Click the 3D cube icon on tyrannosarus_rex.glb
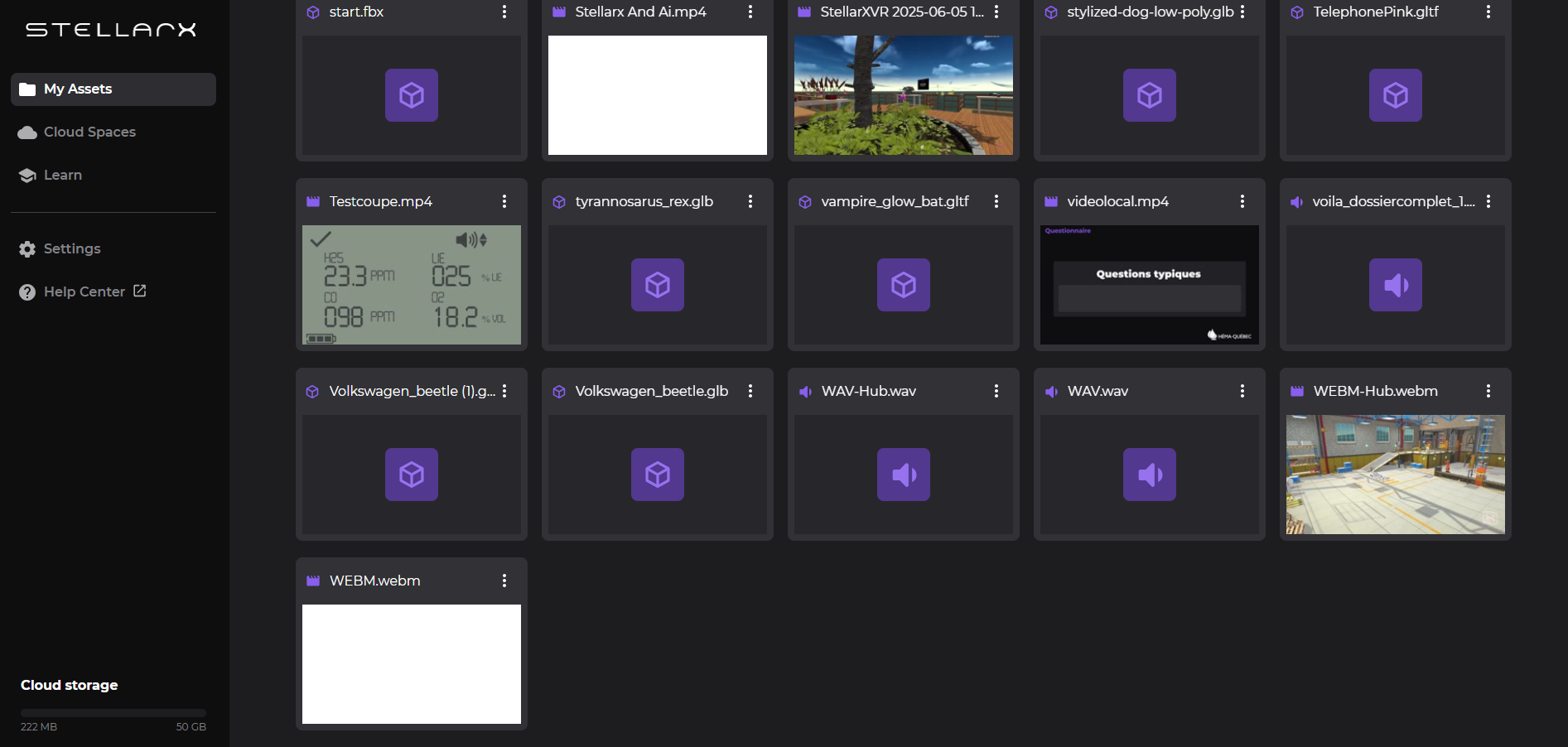1568x747 pixels. [657, 285]
